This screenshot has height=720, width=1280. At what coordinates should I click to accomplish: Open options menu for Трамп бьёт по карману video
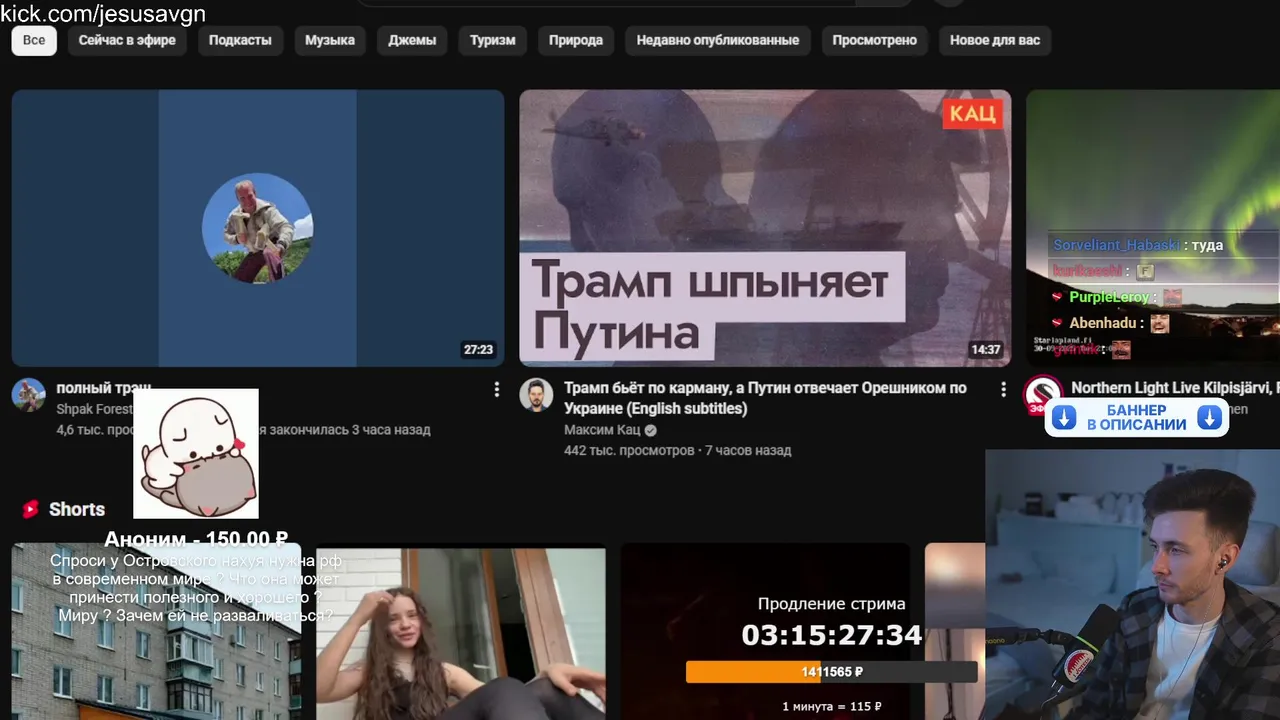click(1003, 390)
